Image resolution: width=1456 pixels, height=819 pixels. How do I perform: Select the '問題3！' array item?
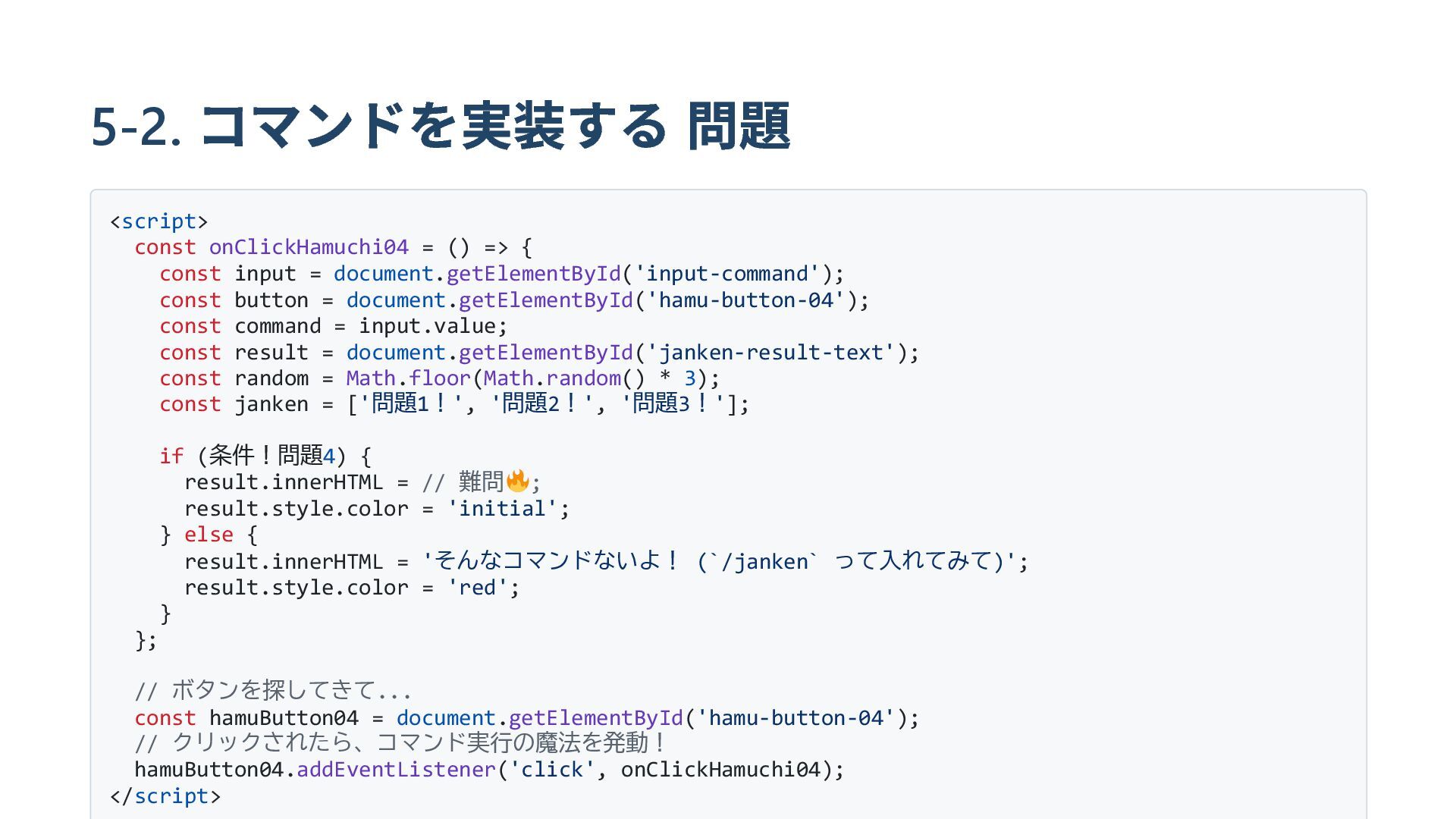[x=671, y=404]
